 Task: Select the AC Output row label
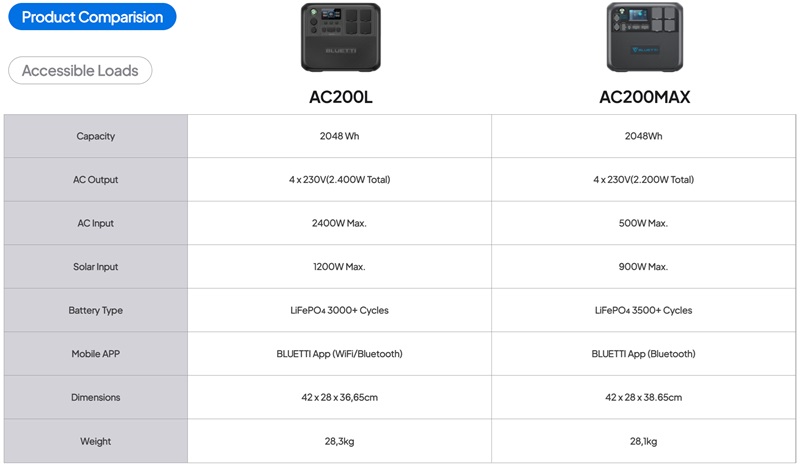point(95,180)
